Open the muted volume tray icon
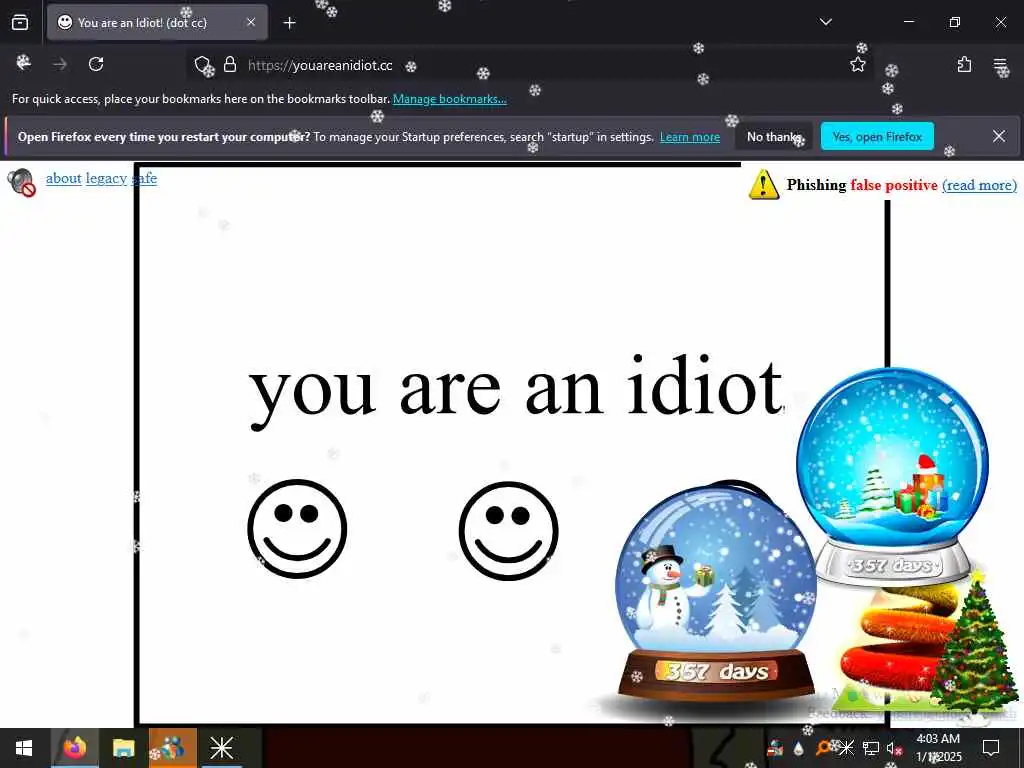Screen dimensions: 1024x768 pyautogui.click(x=894, y=748)
